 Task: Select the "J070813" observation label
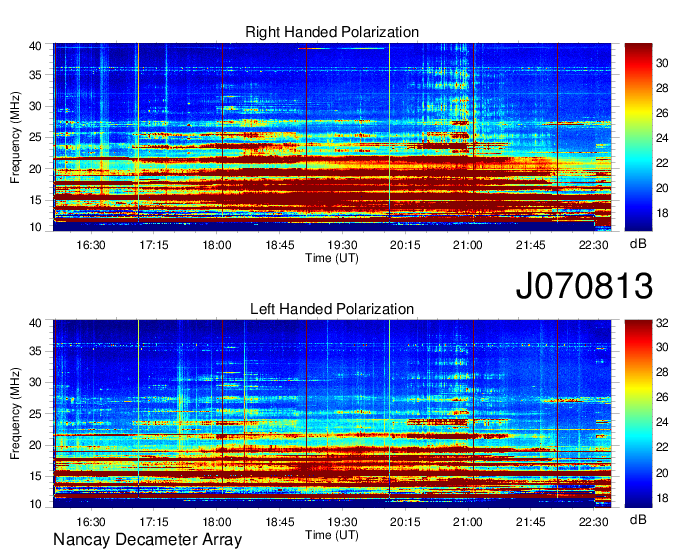click(584, 286)
